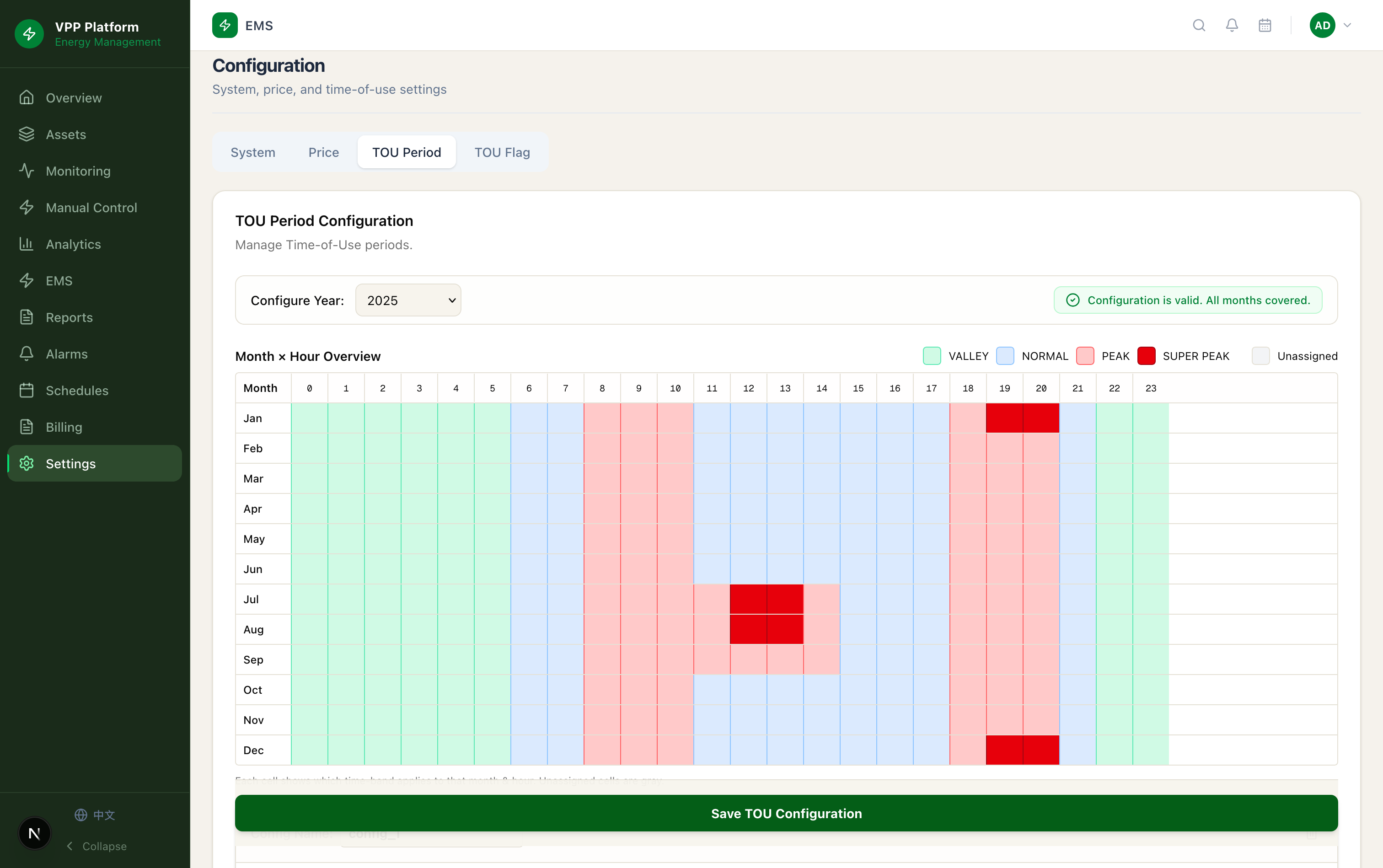This screenshot has height=868, width=1383.
Task: Open Billing page link
Action: coord(95,427)
